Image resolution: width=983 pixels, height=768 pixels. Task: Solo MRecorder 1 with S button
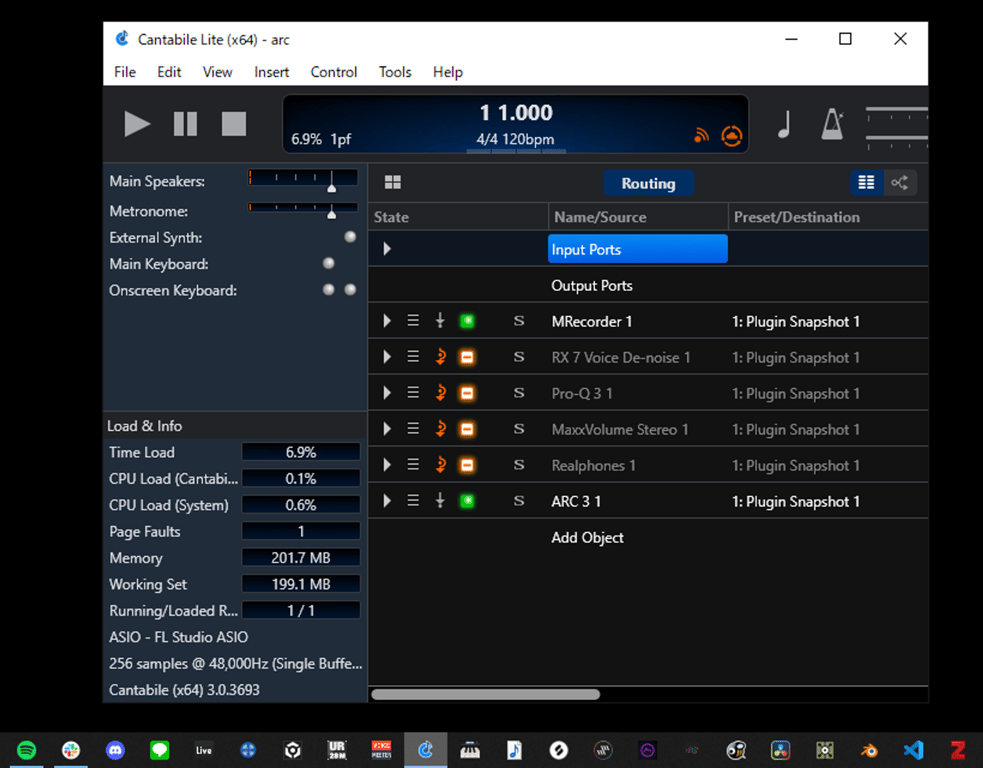(519, 321)
